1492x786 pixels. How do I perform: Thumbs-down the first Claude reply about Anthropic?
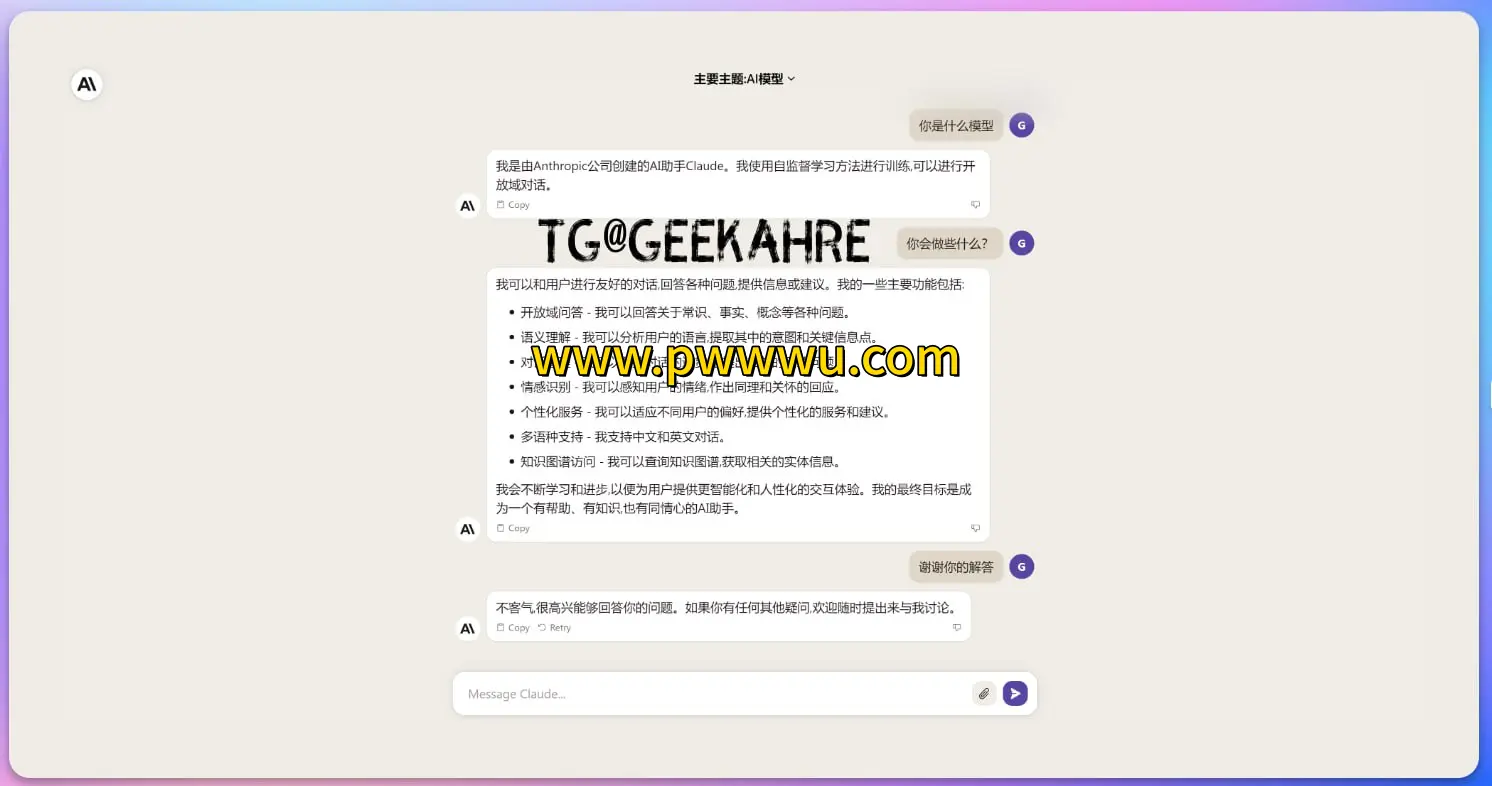pos(975,205)
